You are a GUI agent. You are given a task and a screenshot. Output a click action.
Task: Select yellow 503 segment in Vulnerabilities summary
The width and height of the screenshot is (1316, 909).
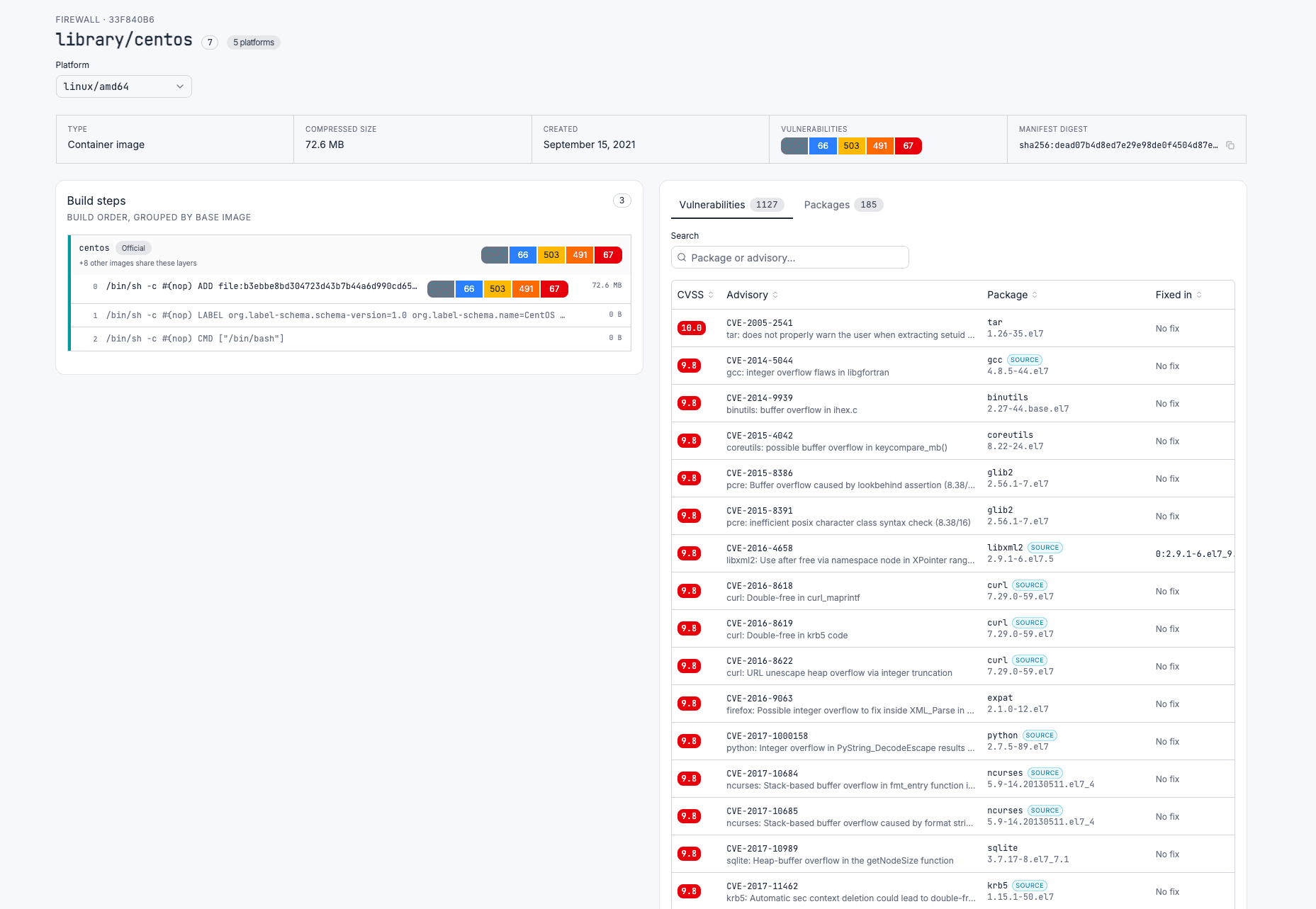(x=851, y=146)
